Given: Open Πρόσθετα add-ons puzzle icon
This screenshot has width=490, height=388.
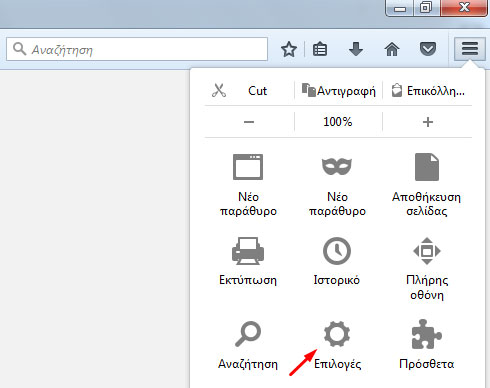Looking at the screenshot, I should click(x=427, y=334).
